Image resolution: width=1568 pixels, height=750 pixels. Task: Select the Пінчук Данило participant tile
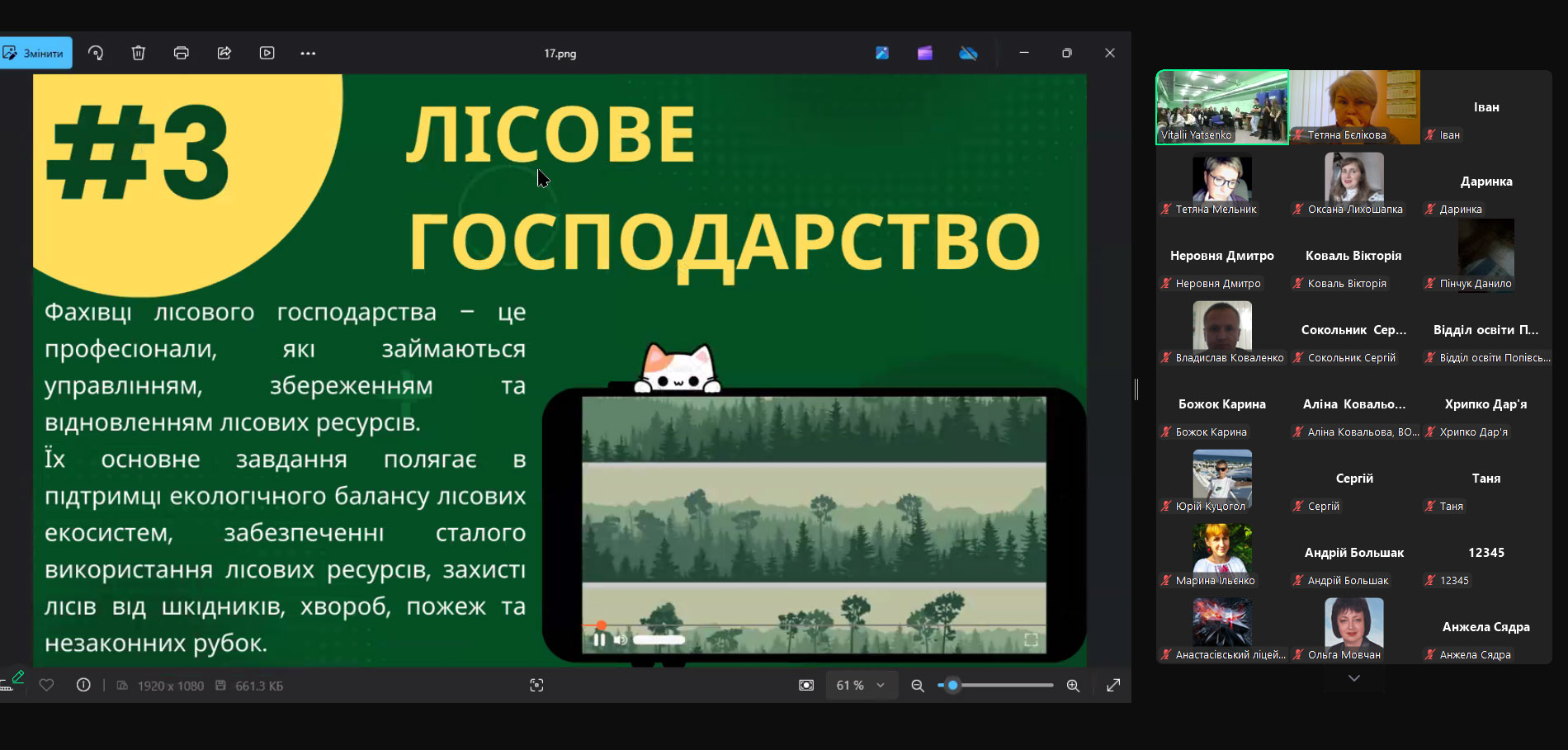(1486, 256)
